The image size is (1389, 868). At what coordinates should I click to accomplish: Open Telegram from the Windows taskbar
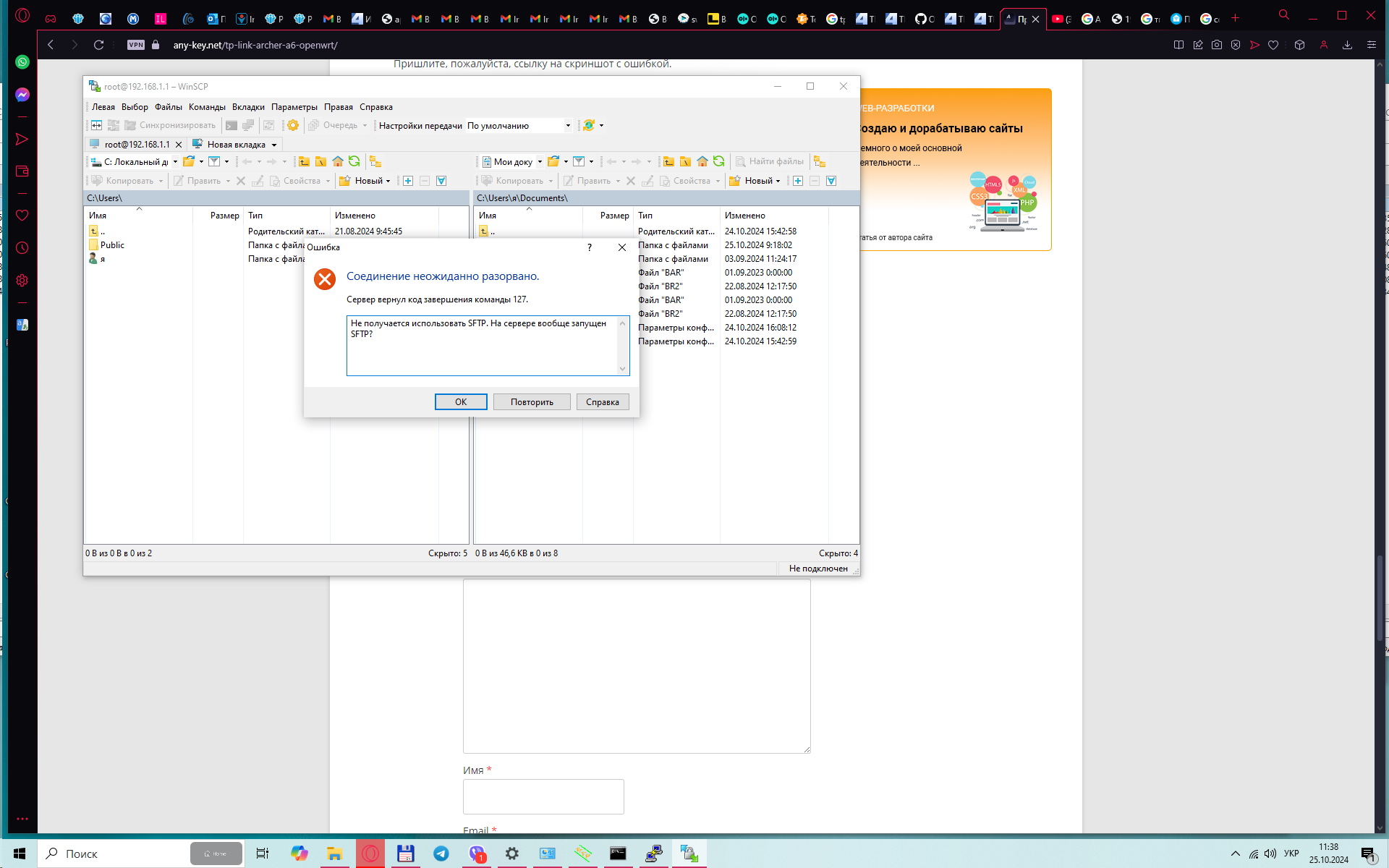pyautogui.click(x=441, y=854)
